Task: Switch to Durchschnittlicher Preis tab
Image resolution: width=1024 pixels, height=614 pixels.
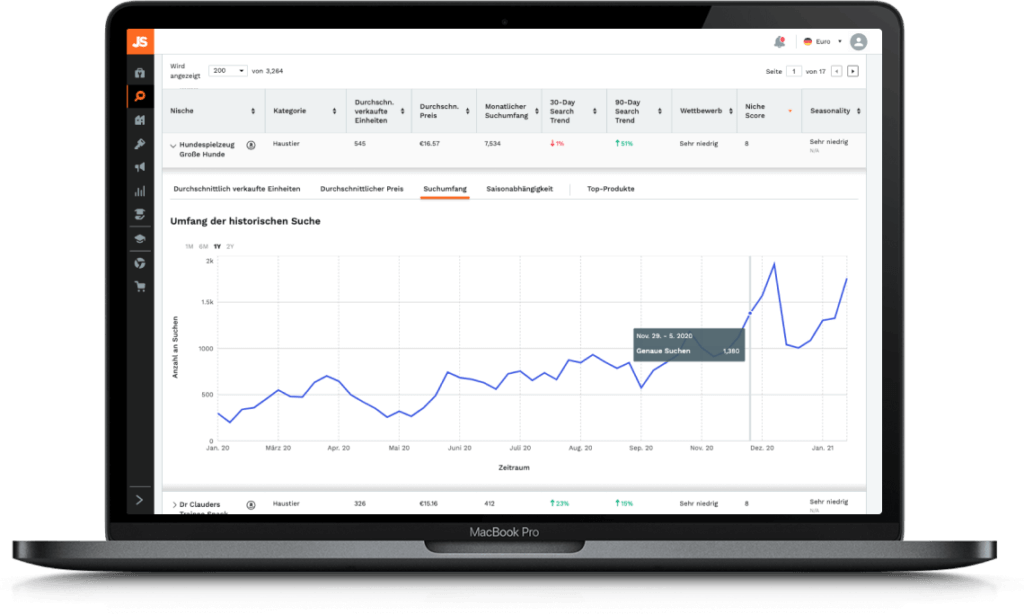Action: (x=361, y=189)
